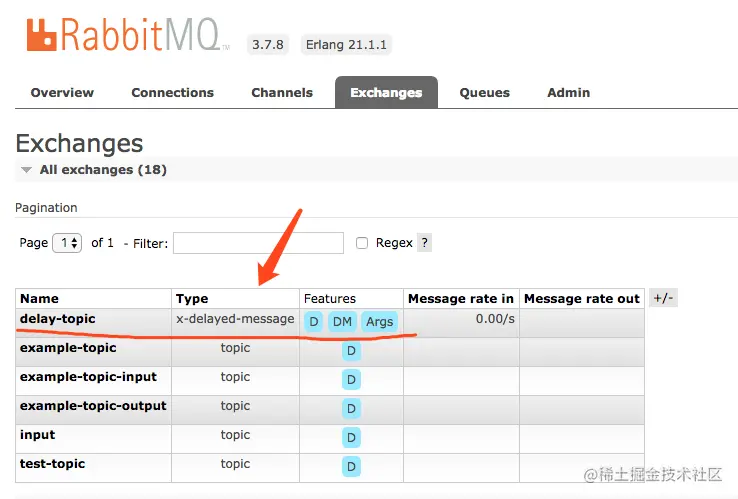Click the Features column header

point(330,298)
